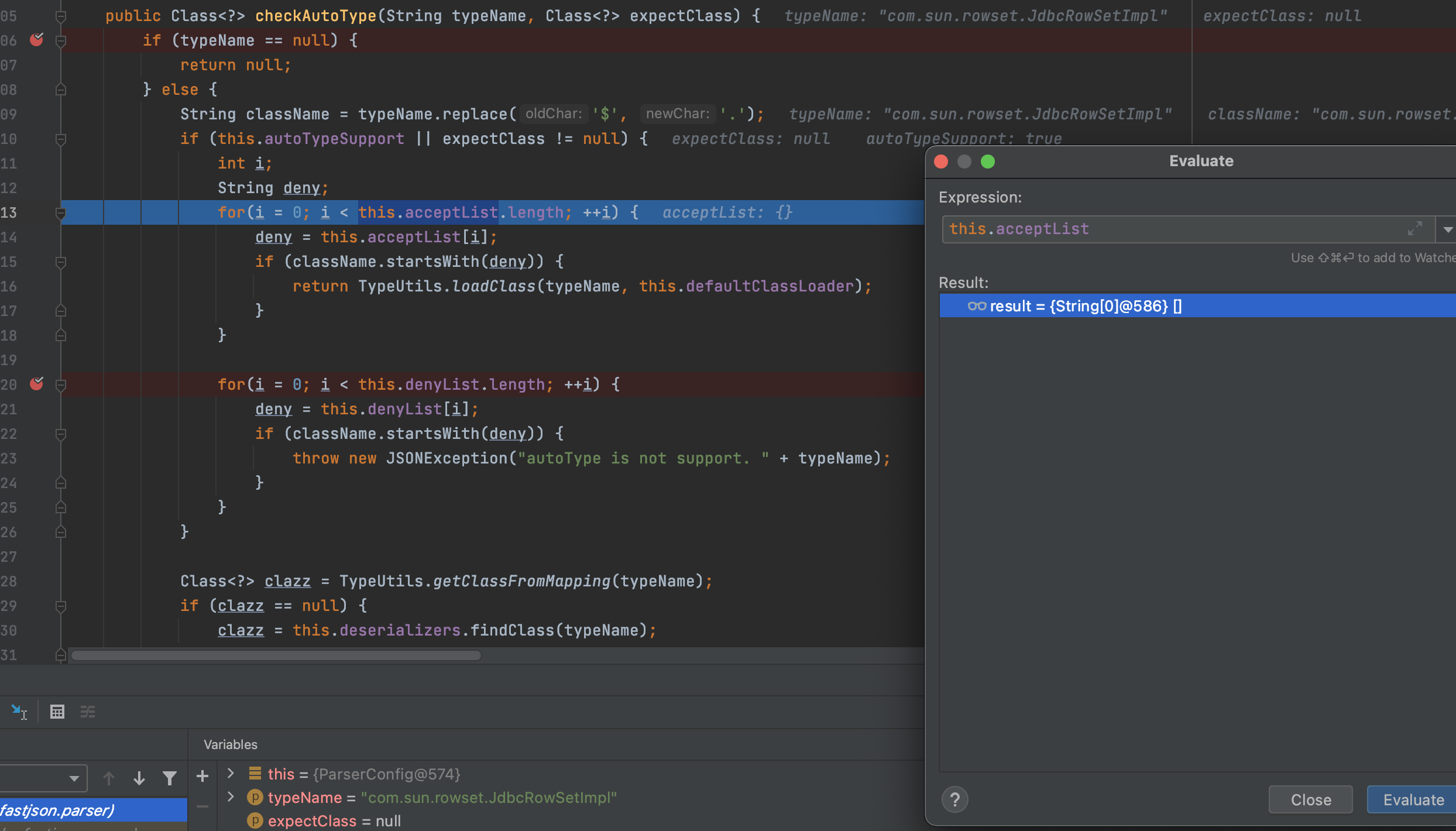Viewport: 1456px width, 831px height.
Task: Click loadClass method call on line 16
Action: click(494, 286)
